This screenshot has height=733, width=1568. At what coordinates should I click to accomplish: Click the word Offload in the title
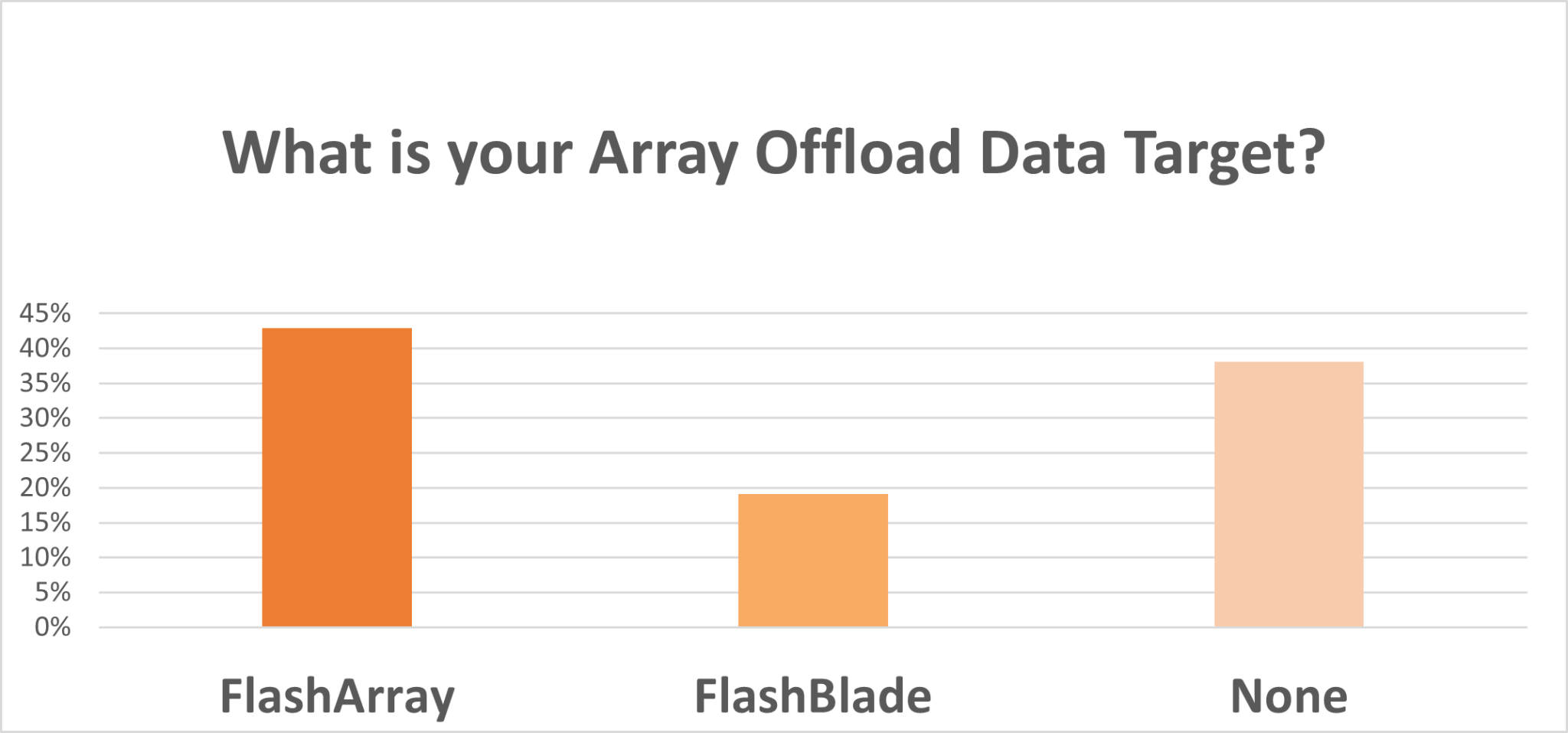[x=858, y=151]
